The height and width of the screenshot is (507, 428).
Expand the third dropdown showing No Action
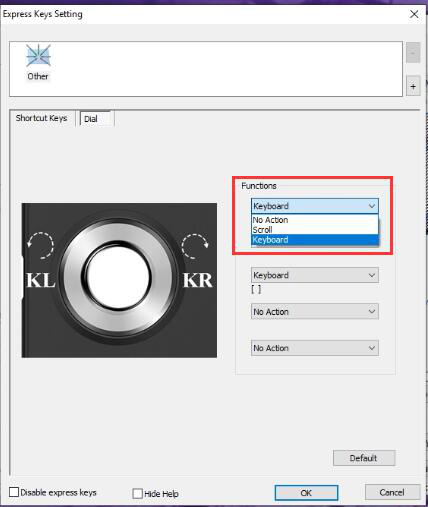click(315, 311)
